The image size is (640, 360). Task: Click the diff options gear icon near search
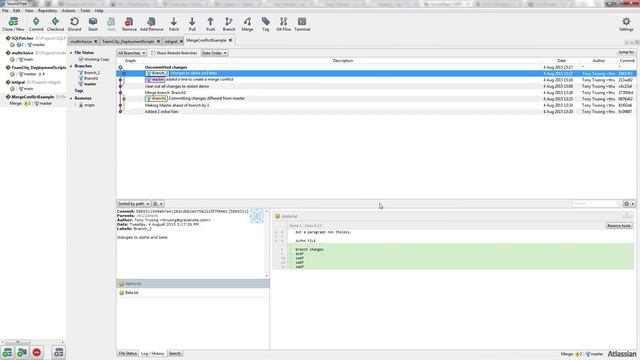[x=629, y=204]
